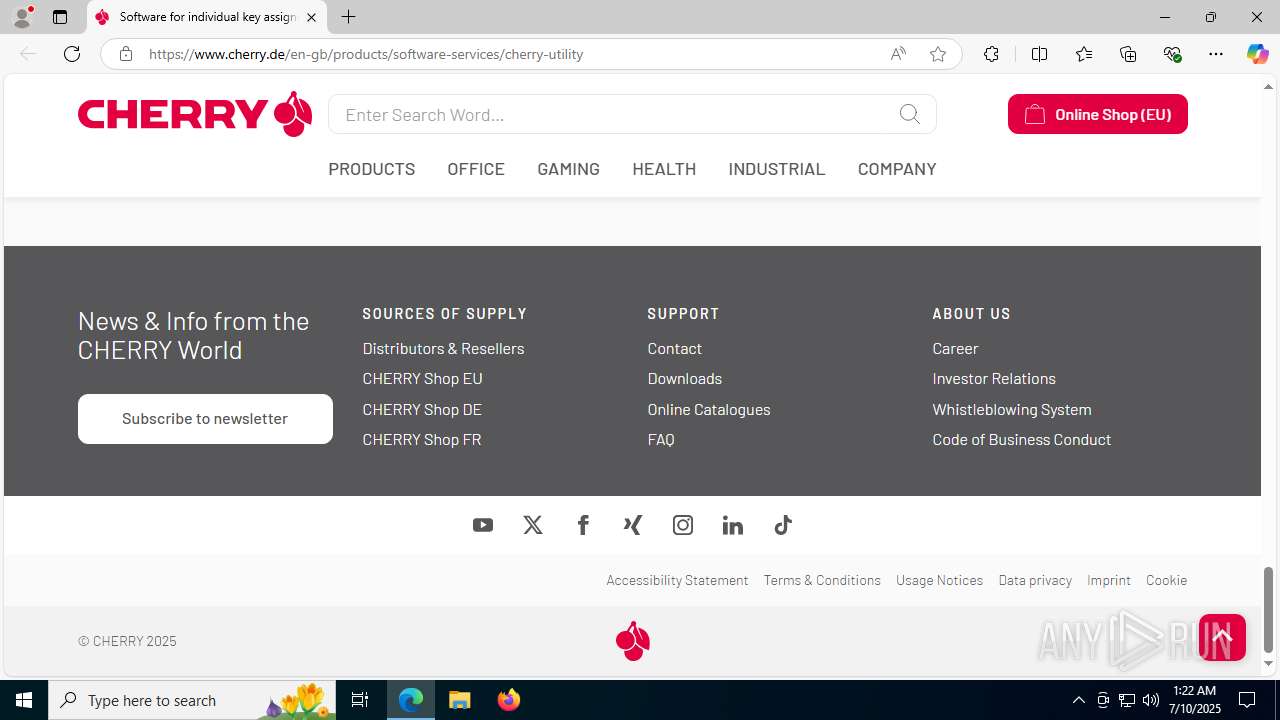Open the Xing social icon
The height and width of the screenshot is (720, 1280).
pos(633,525)
